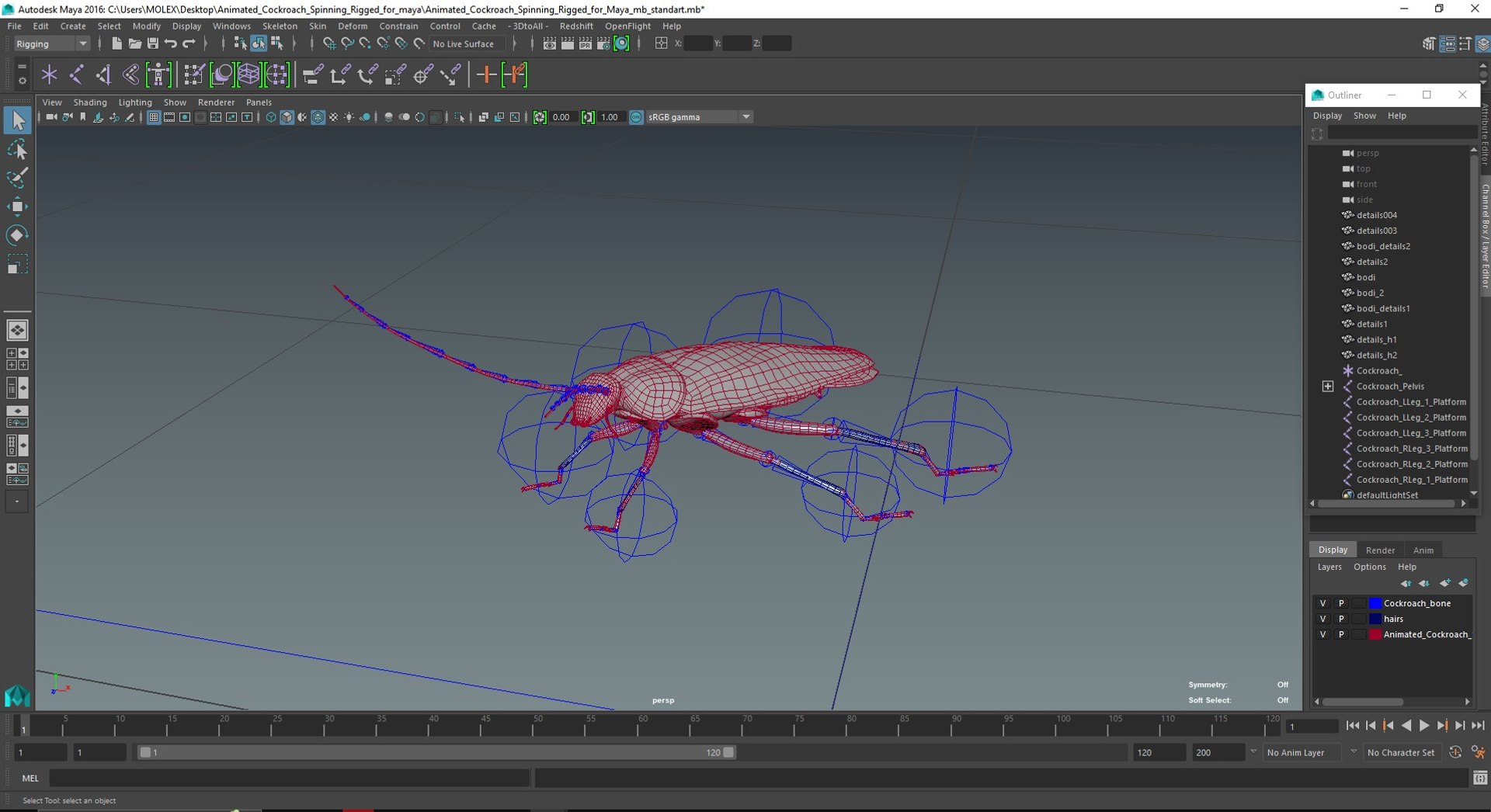Toggle visibility V for Cockroach_bone layer

[1322, 603]
